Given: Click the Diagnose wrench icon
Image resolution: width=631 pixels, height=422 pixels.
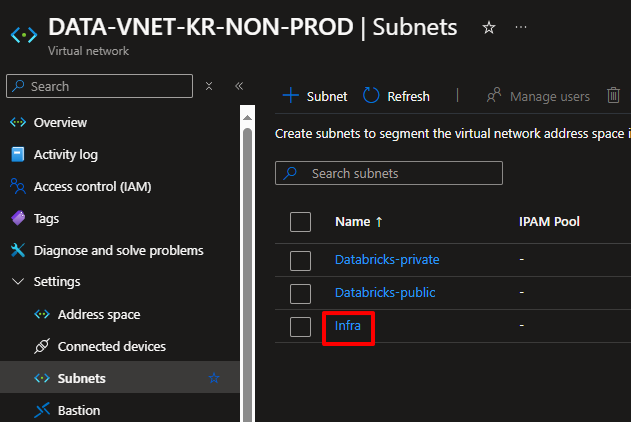Looking at the screenshot, I should [x=18, y=250].
